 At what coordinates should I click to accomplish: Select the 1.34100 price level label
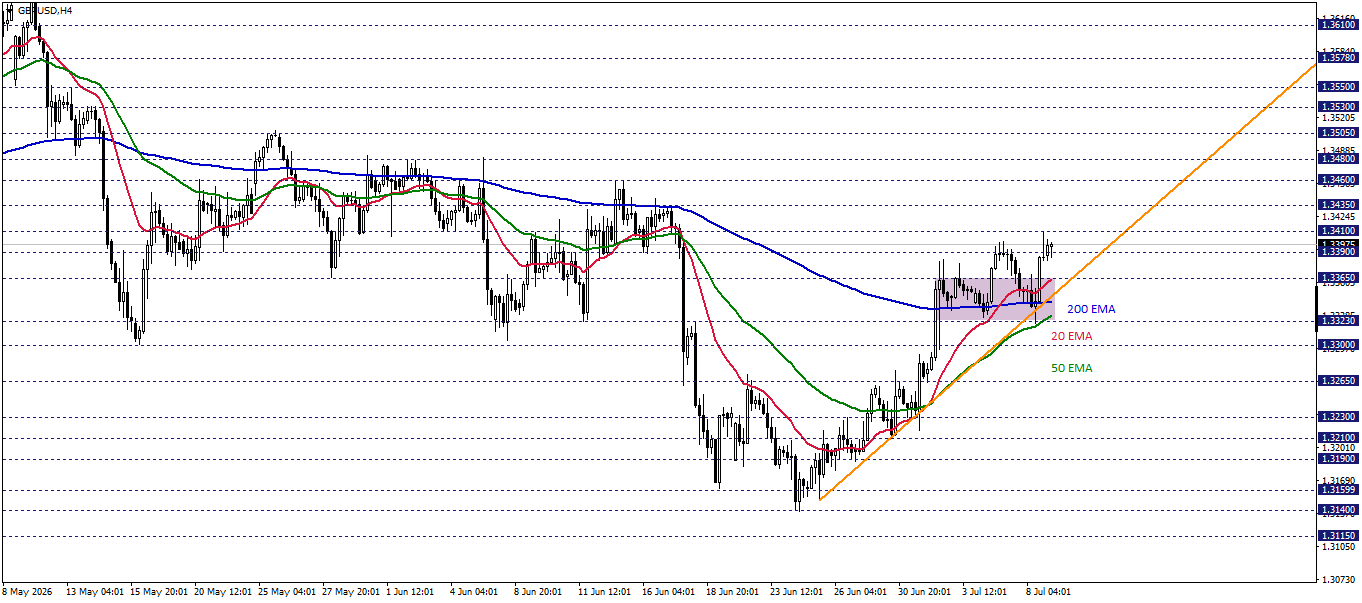pyautogui.click(x=1338, y=231)
